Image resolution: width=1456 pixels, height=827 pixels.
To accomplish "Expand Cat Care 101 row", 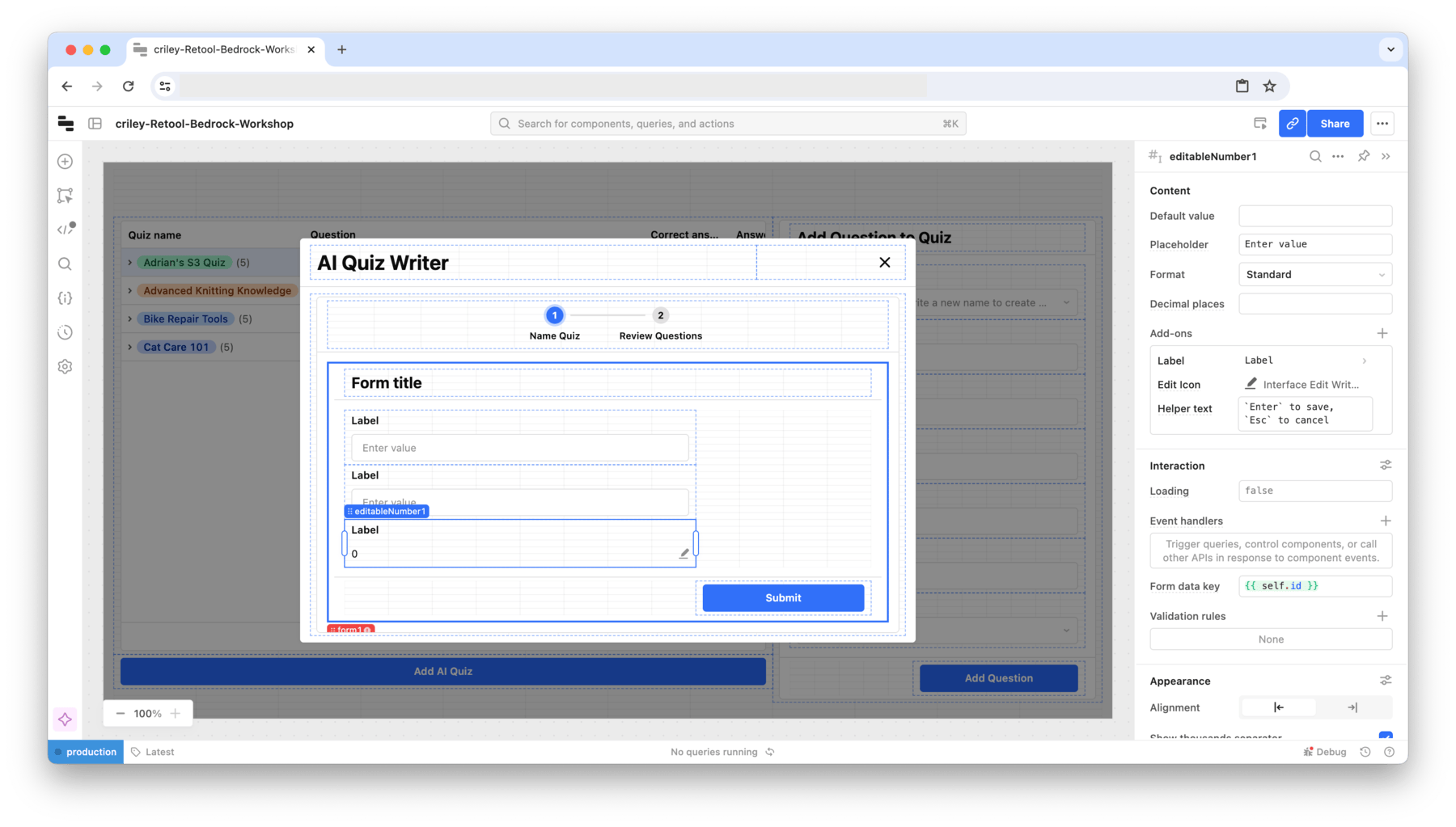I will 130,348.
